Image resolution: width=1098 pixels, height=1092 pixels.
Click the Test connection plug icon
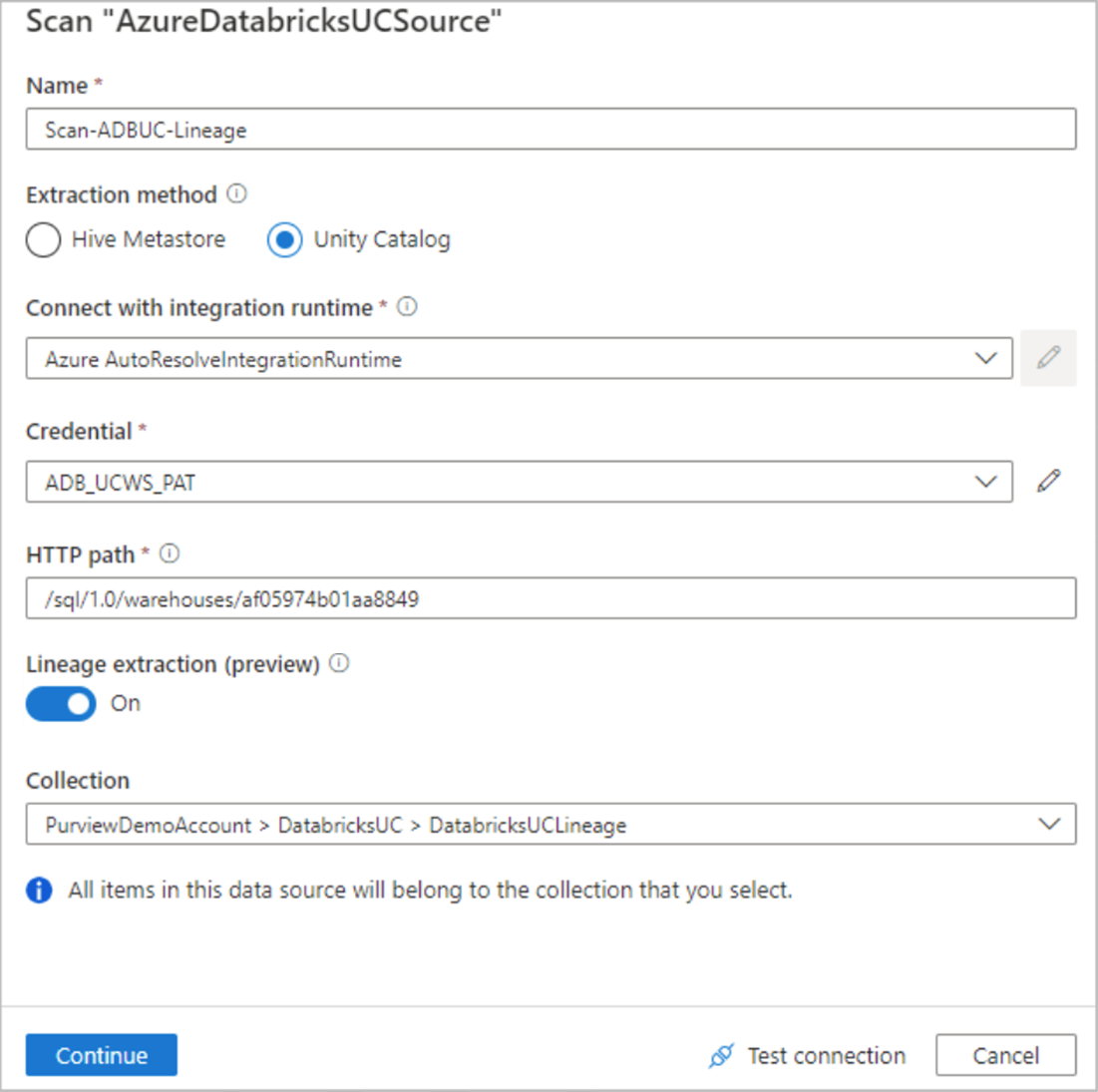click(721, 1056)
